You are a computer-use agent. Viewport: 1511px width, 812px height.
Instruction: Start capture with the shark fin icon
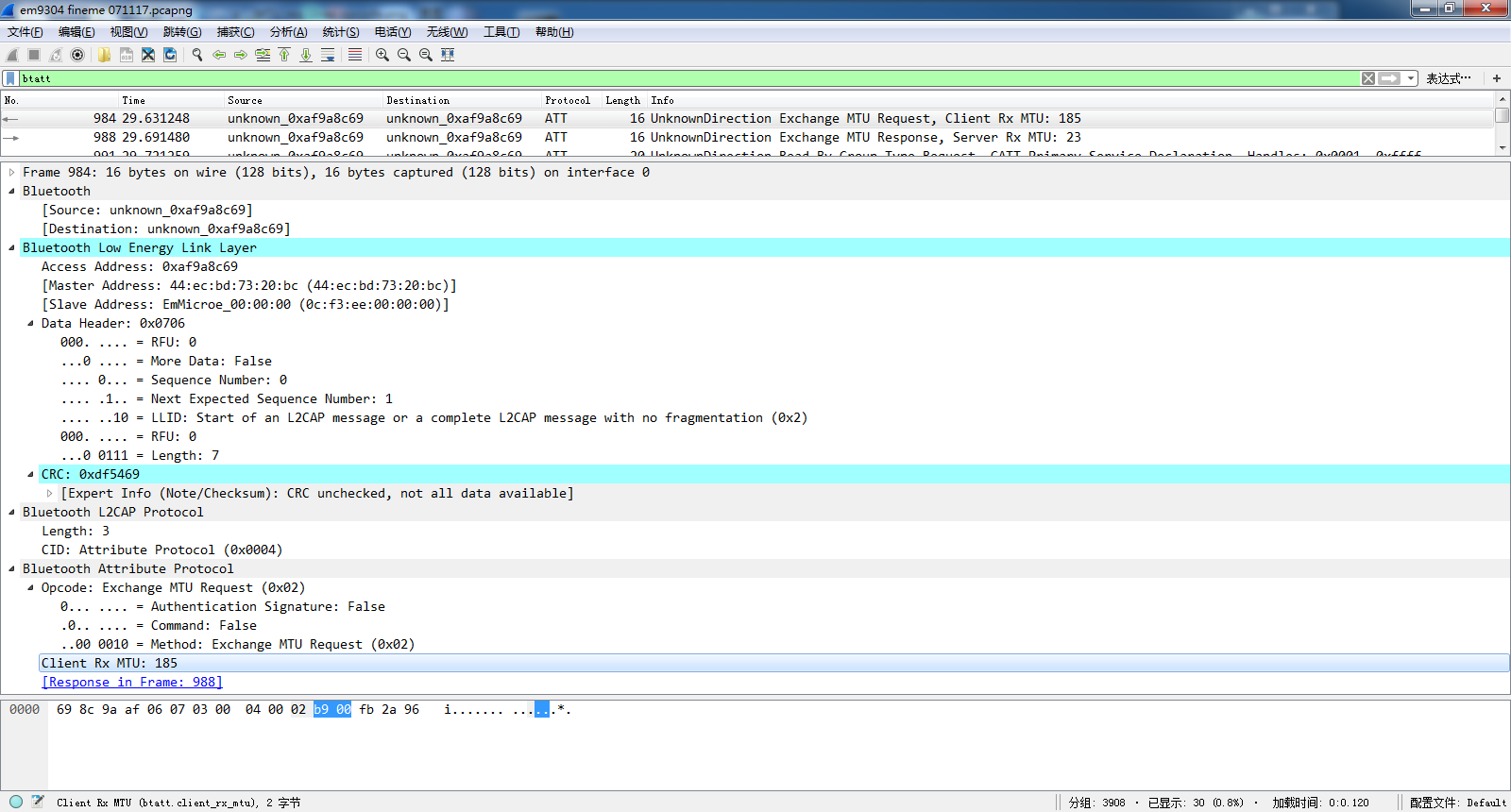12,55
